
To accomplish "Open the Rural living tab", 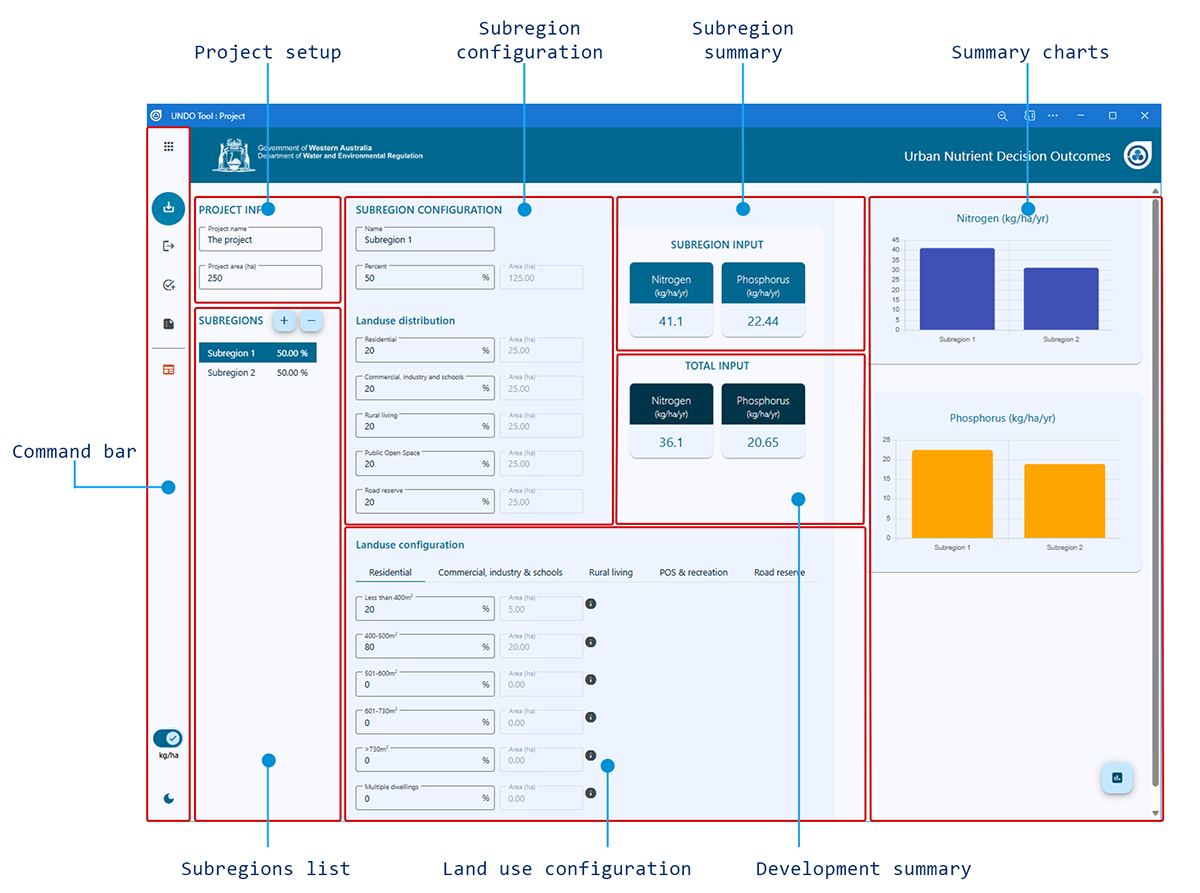I will pyautogui.click(x=611, y=573).
